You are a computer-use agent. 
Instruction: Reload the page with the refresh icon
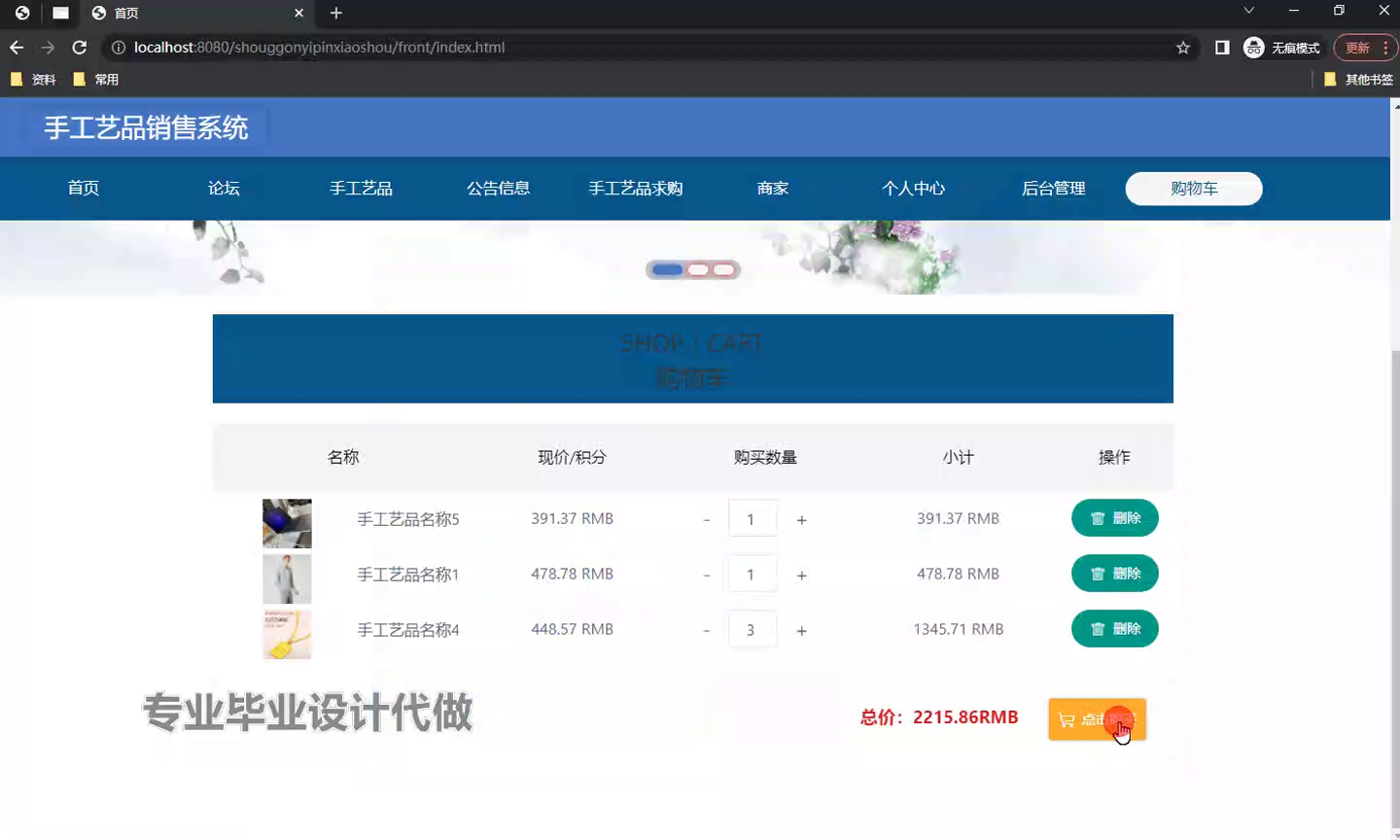[80, 48]
